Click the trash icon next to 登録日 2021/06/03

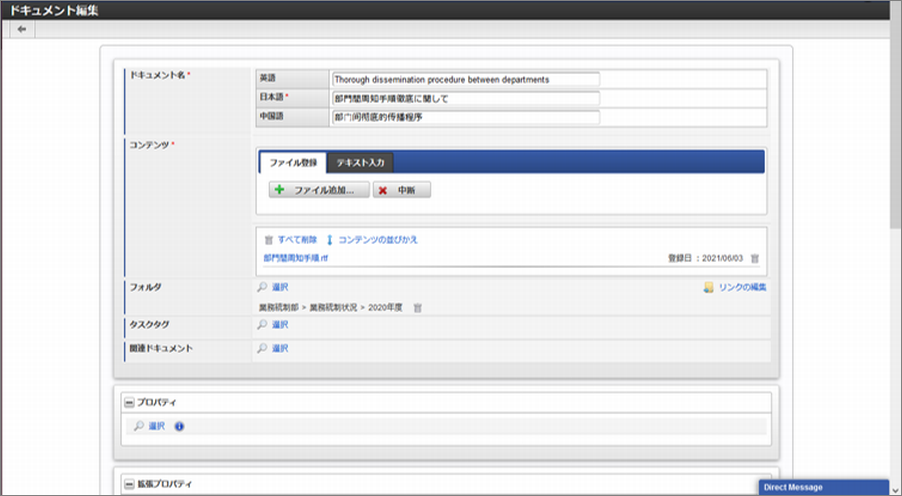click(755, 258)
